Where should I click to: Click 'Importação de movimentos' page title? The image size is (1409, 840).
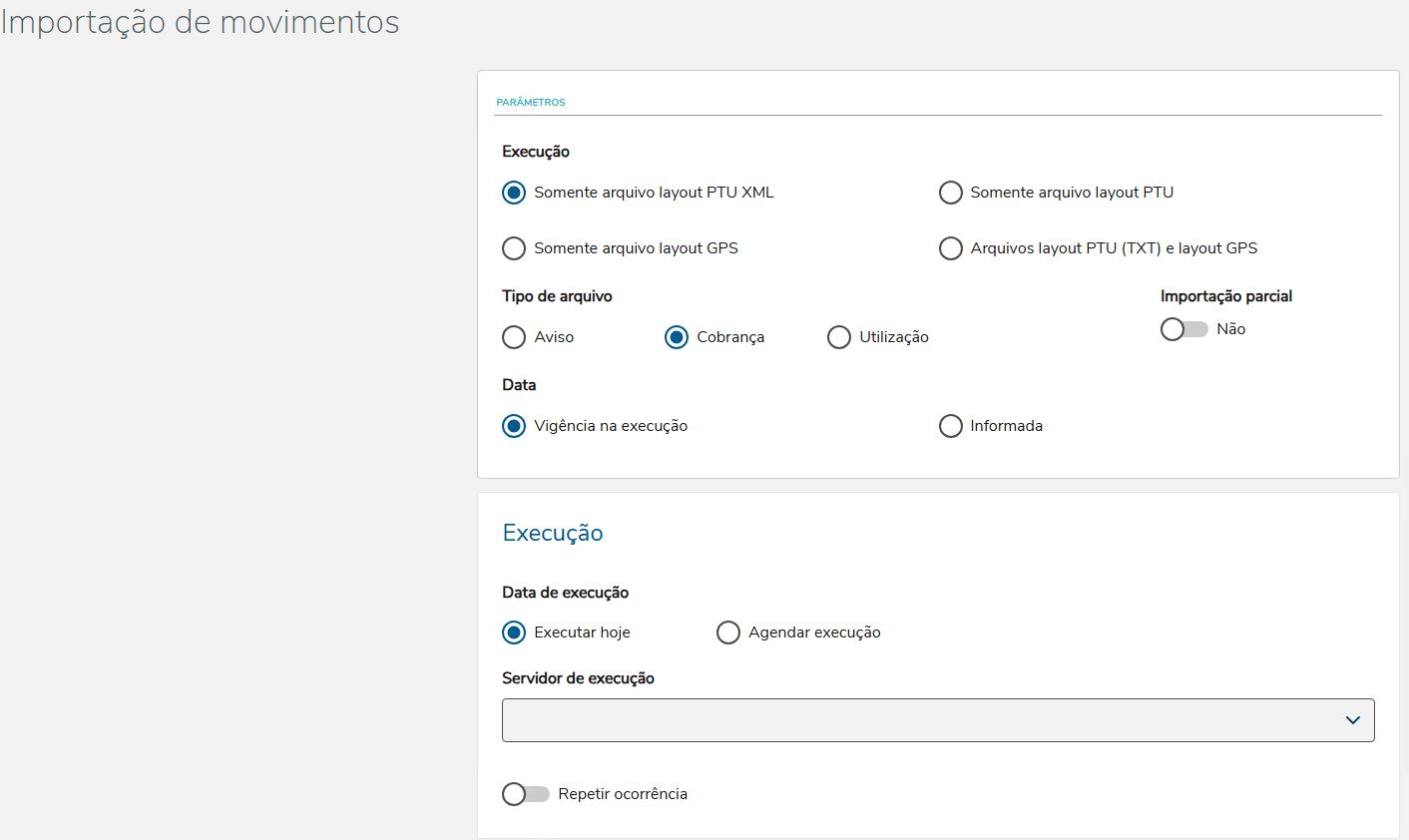point(200,22)
